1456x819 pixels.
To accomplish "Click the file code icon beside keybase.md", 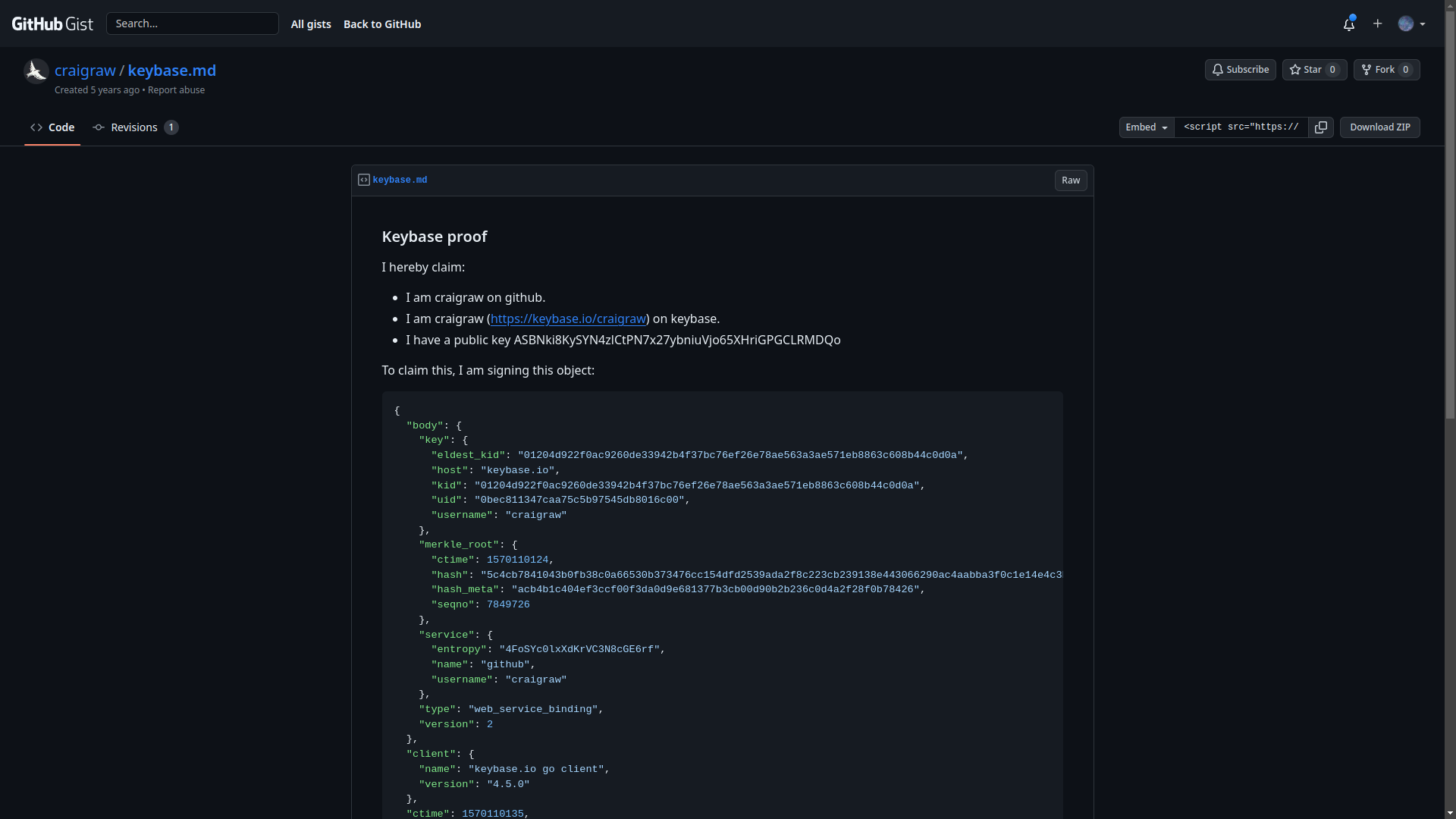I will coord(364,180).
